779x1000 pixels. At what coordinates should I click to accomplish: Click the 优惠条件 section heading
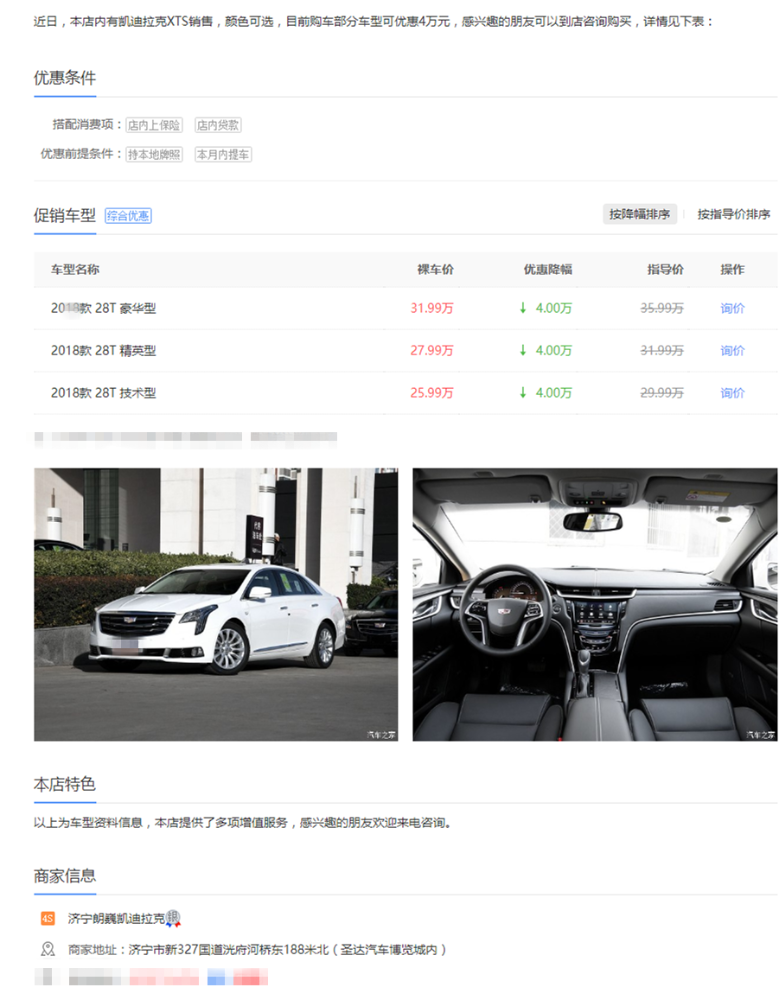coord(64,78)
